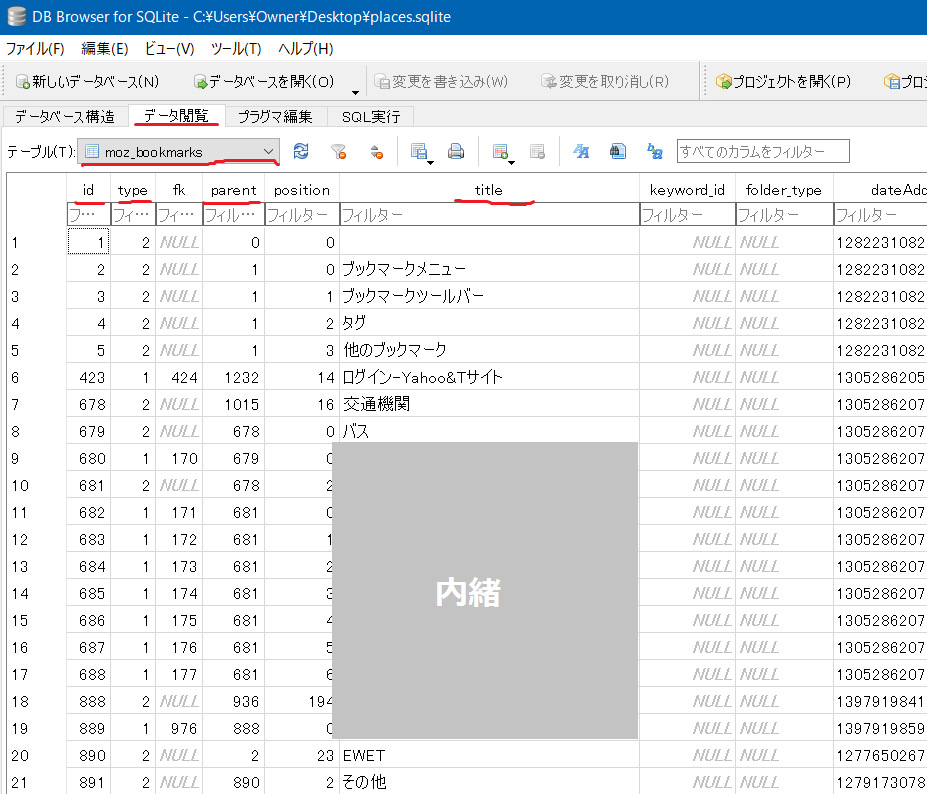The image size is (927, 794).
Task: Click the clear all filters icon
Action: click(x=338, y=151)
